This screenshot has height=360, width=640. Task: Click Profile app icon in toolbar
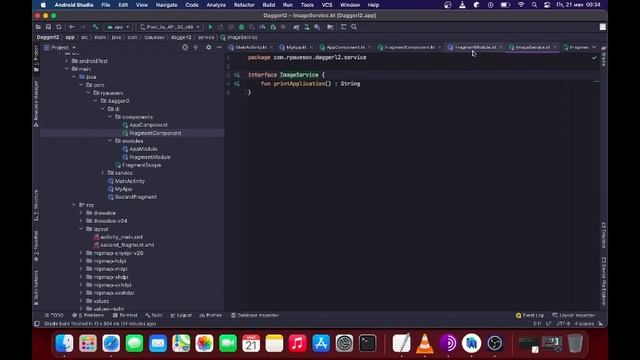pos(262,27)
